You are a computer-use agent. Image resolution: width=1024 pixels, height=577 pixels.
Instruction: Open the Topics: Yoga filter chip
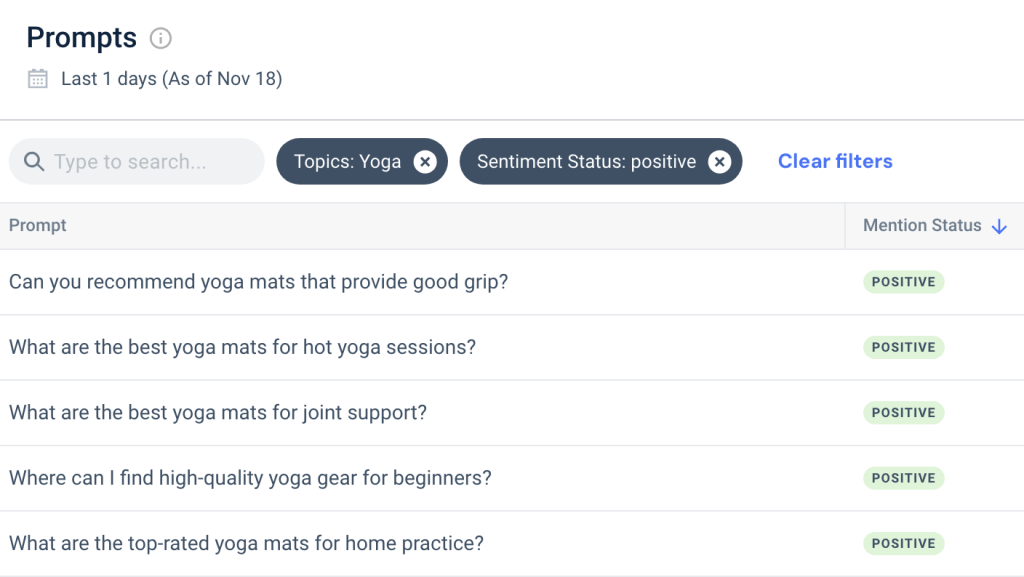coord(347,162)
